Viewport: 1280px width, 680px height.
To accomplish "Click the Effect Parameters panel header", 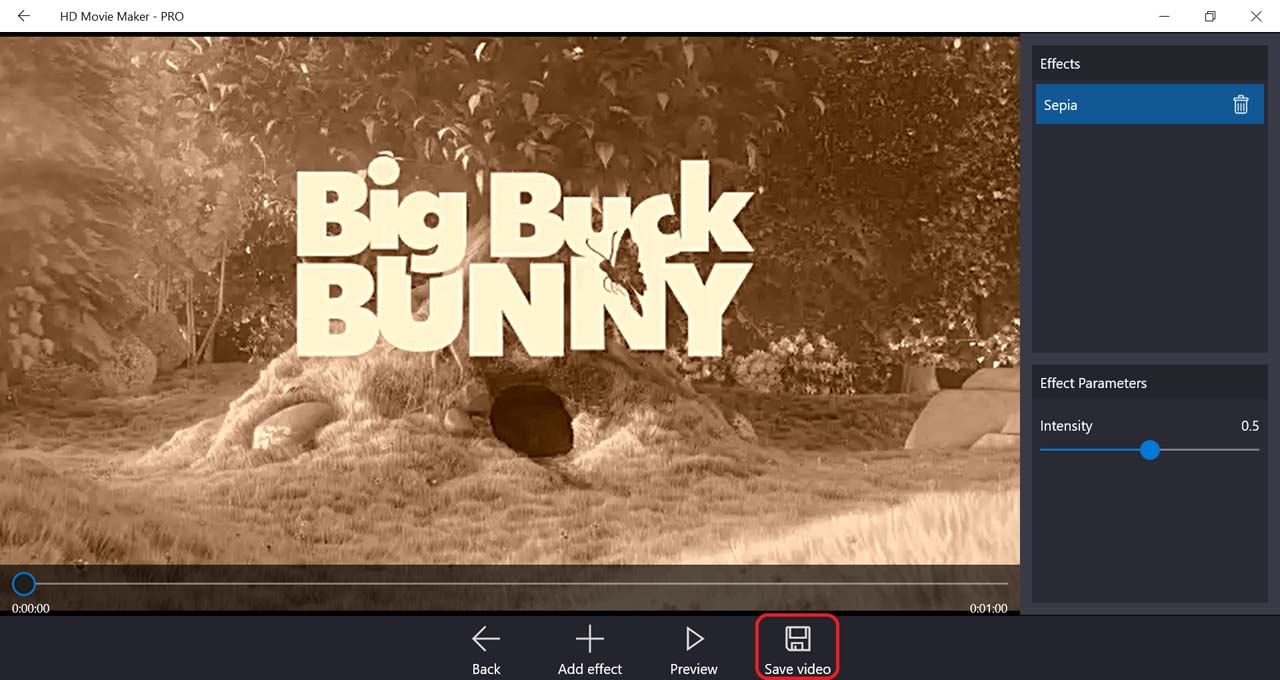I will point(1093,383).
